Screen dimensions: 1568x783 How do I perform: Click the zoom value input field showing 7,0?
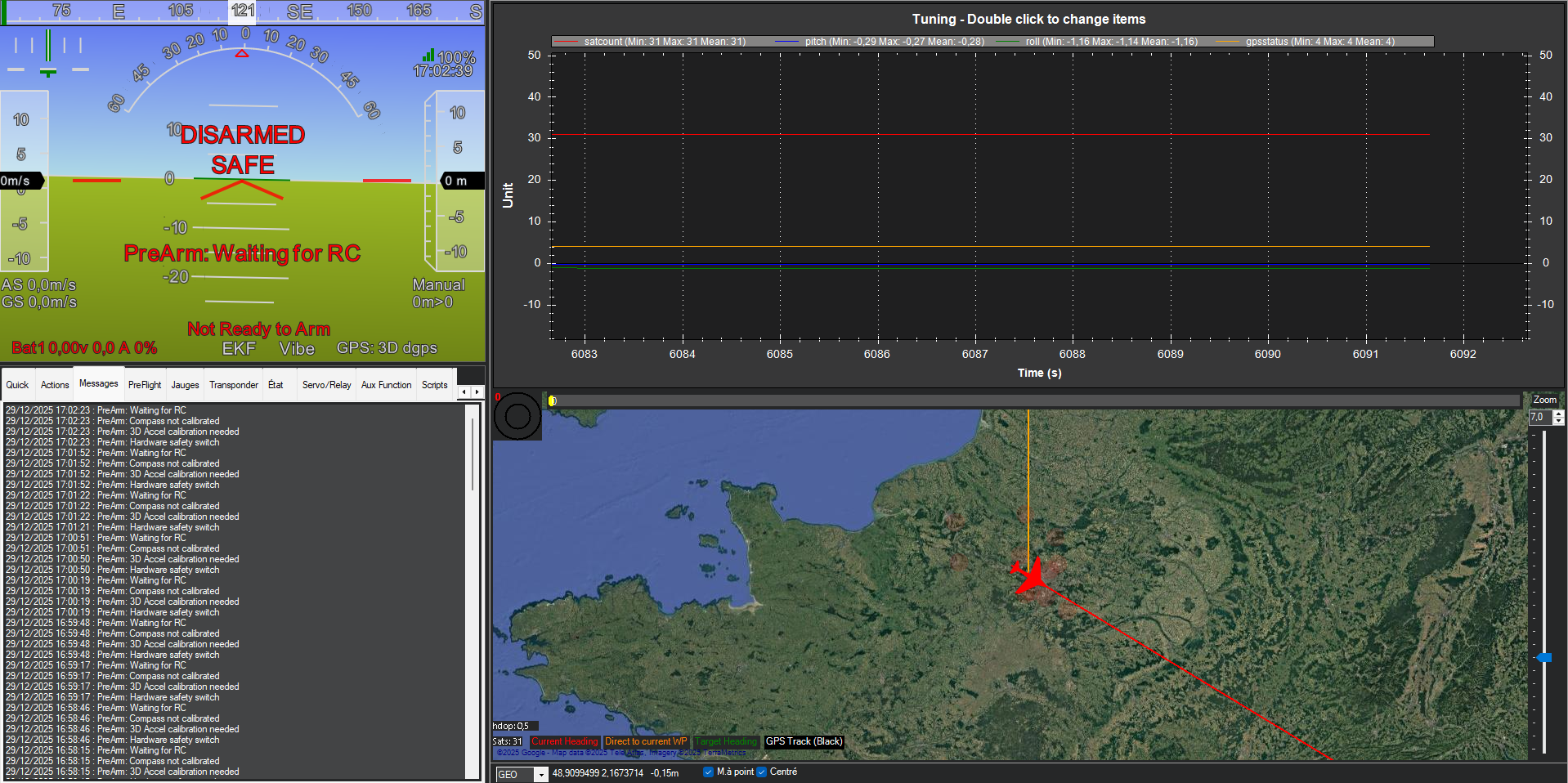[1539, 417]
